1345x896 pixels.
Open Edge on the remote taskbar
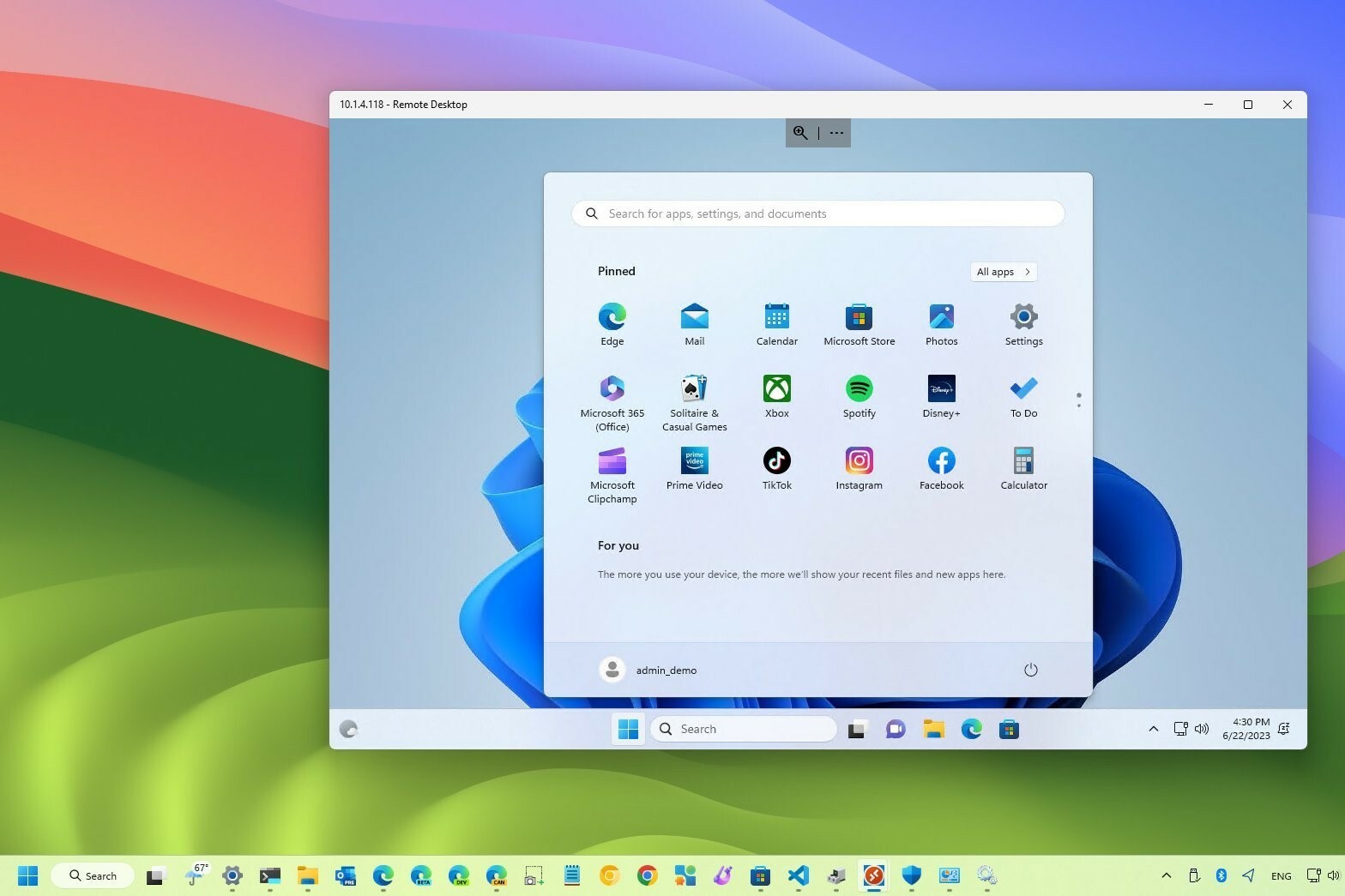971,729
